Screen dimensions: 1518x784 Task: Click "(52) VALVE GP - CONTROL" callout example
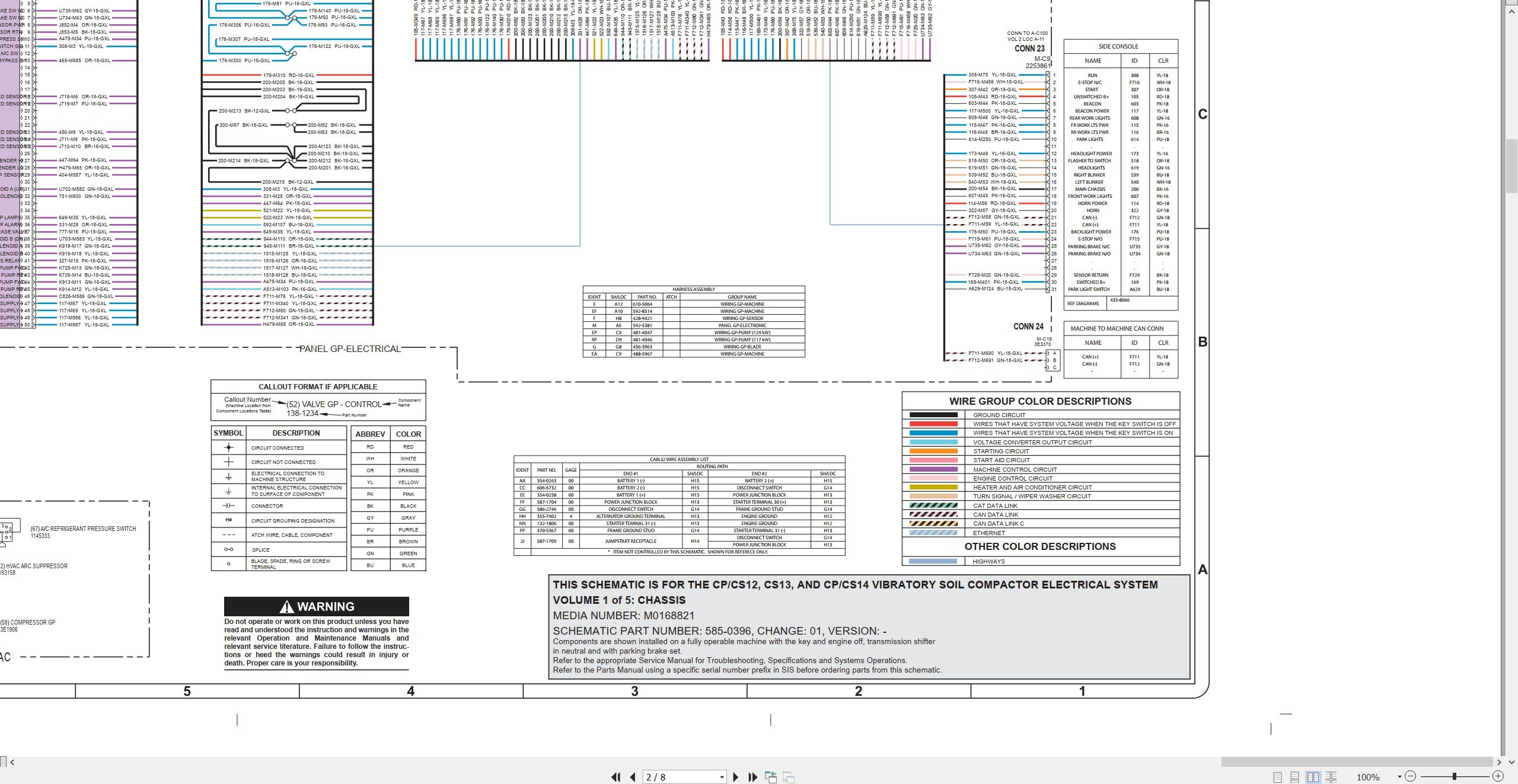coord(334,404)
